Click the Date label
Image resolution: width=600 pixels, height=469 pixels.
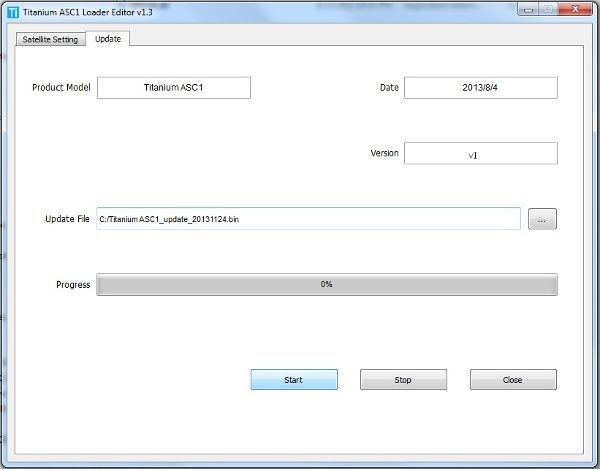pos(389,88)
